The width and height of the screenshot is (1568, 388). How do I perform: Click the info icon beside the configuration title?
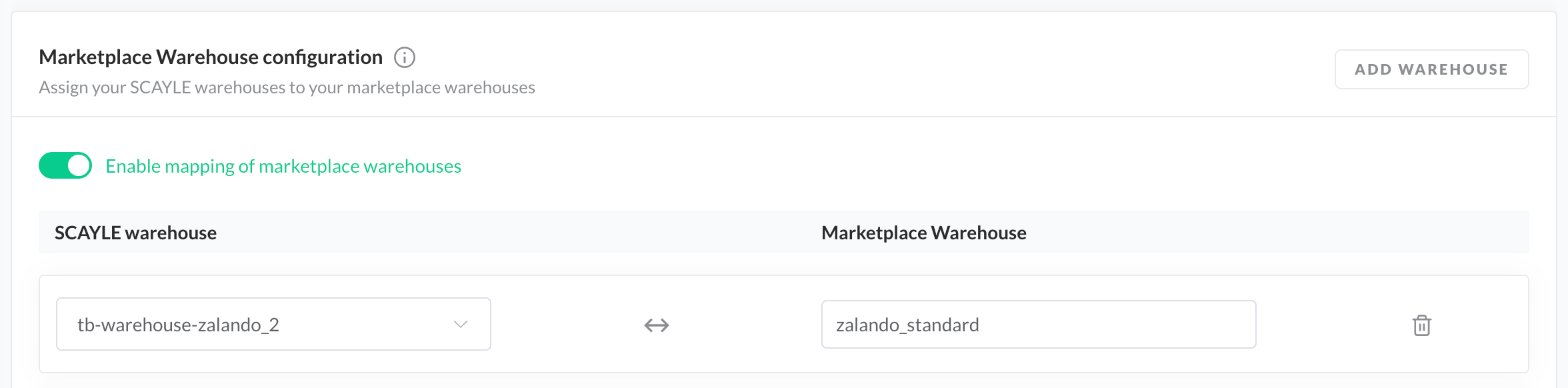pos(405,58)
